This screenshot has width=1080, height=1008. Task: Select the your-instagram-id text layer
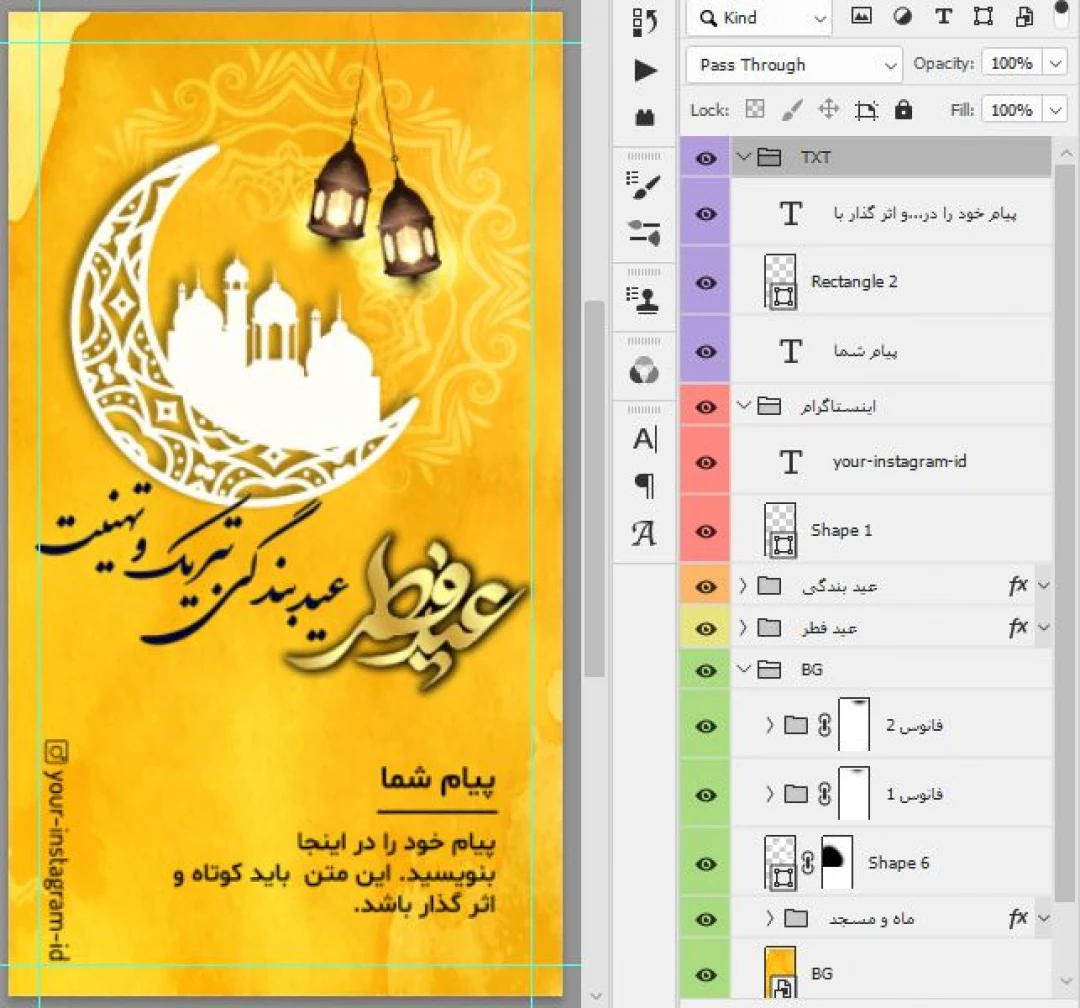pos(898,462)
